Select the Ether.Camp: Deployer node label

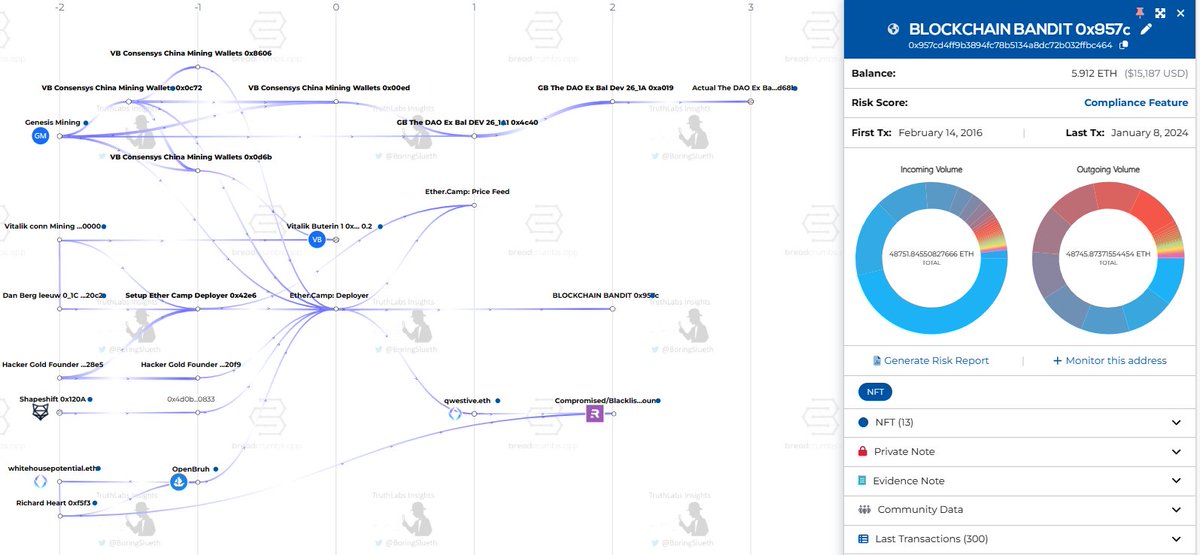[329, 296]
